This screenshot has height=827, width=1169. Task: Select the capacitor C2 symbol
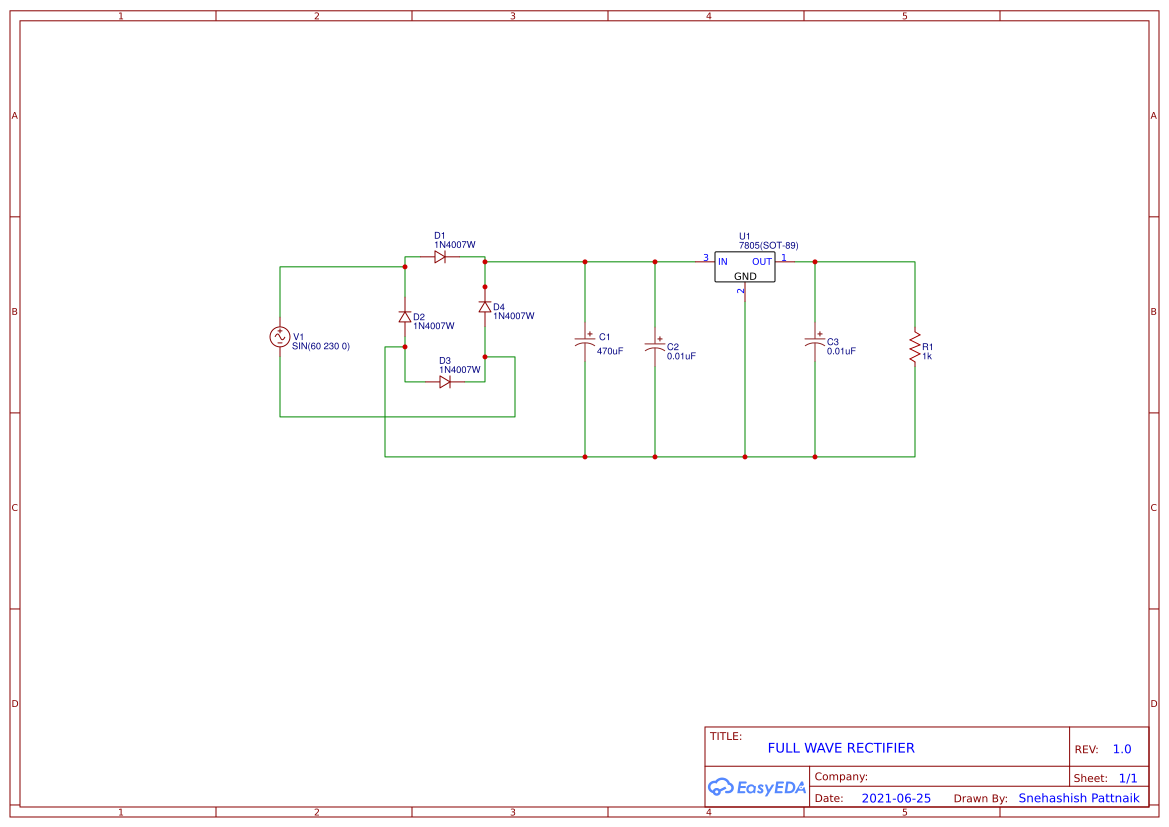pos(654,347)
